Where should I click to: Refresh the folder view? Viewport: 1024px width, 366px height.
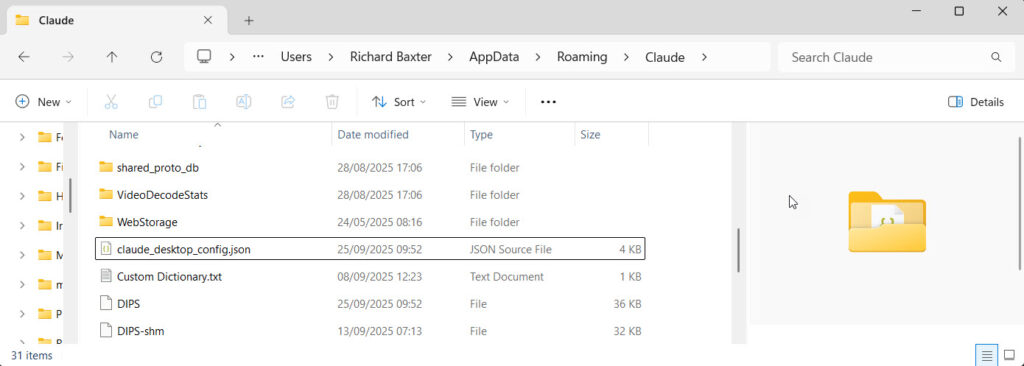(156, 57)
